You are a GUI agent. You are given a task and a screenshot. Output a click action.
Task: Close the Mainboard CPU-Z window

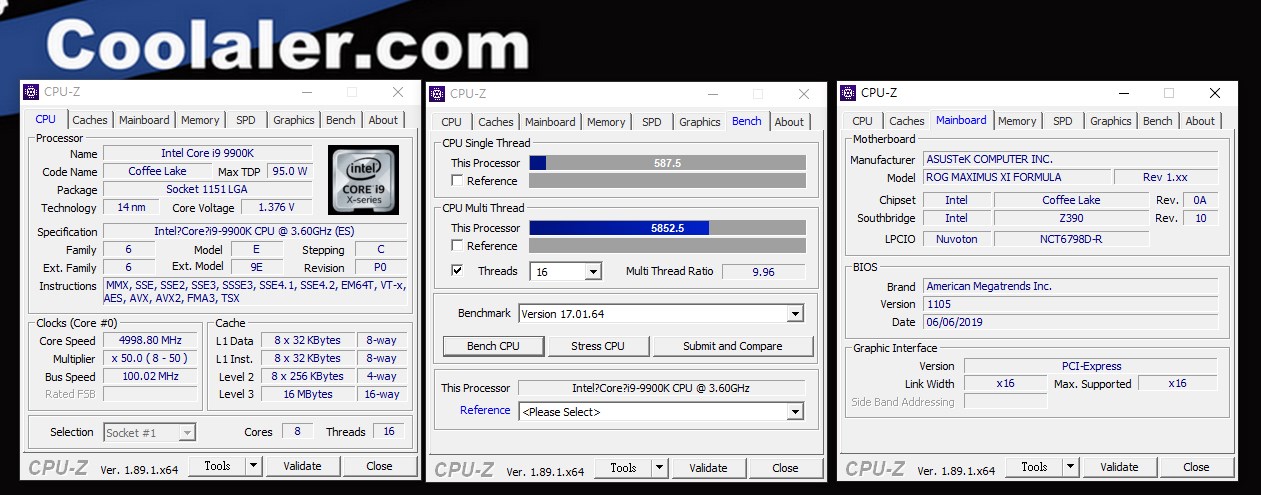[1214, 93]
